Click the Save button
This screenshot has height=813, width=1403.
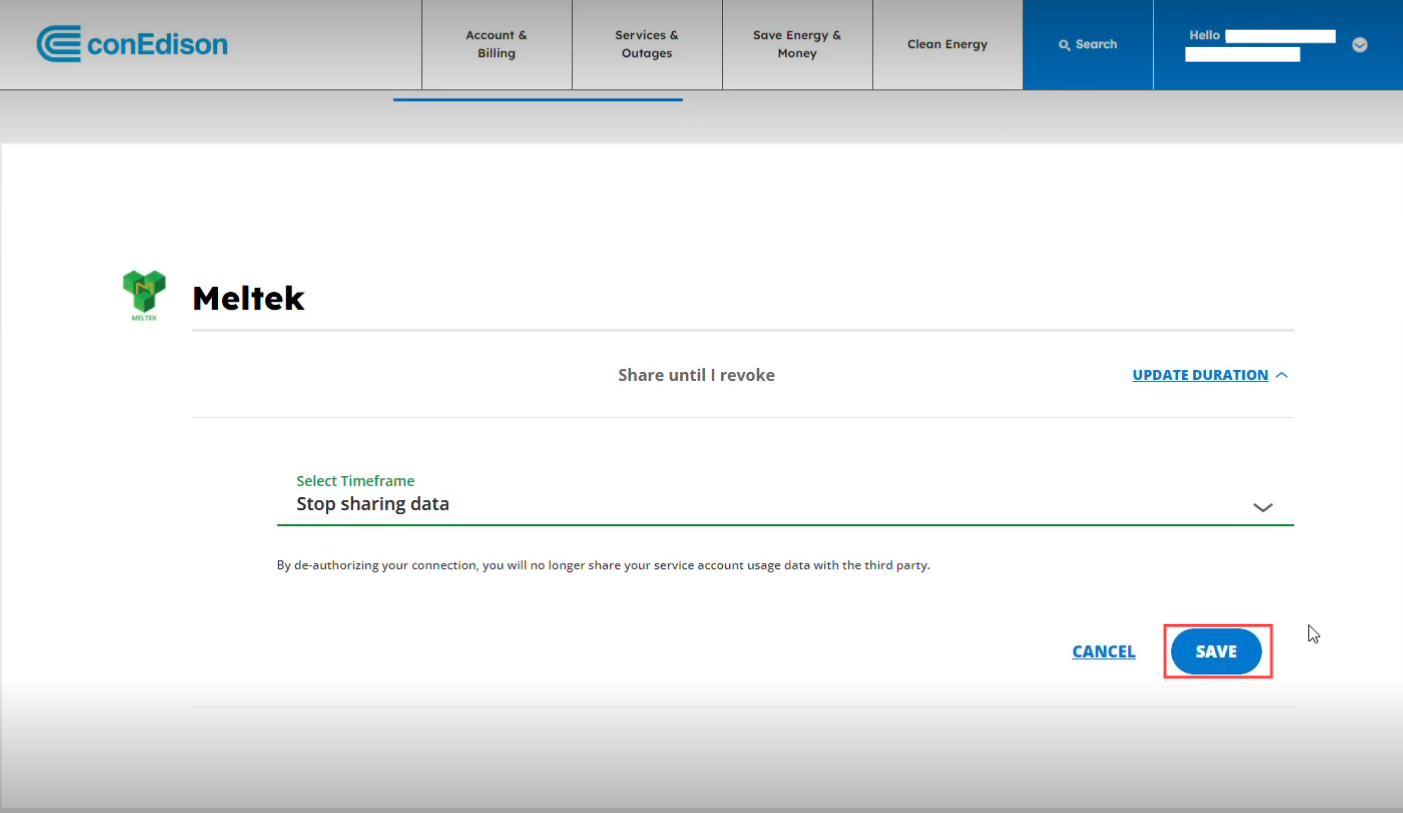pyautogui.click(x=1216, y=651)
